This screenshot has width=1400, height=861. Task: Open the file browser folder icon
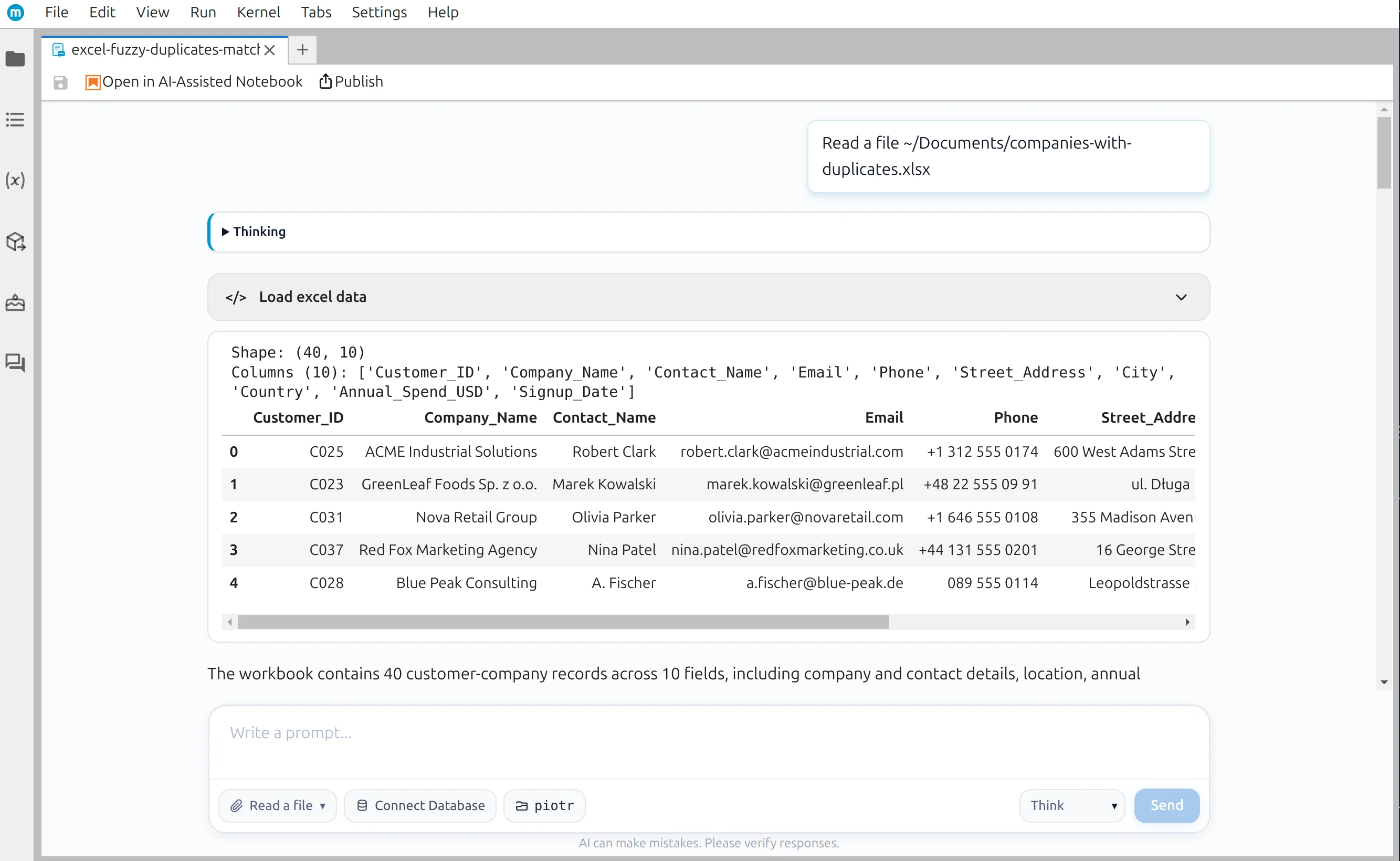15,59
